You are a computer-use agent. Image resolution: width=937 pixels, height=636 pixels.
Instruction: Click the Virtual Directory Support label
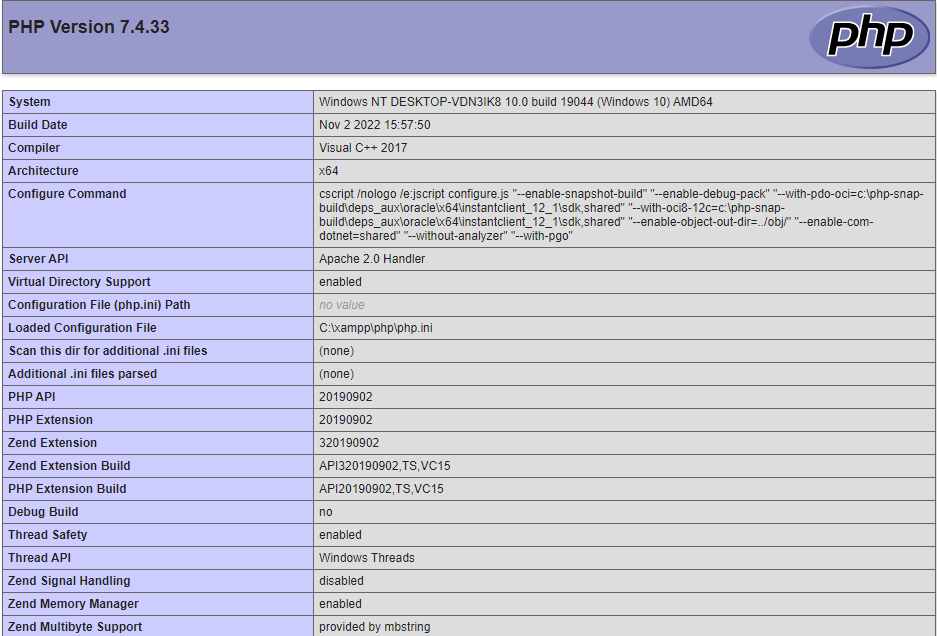80,282
